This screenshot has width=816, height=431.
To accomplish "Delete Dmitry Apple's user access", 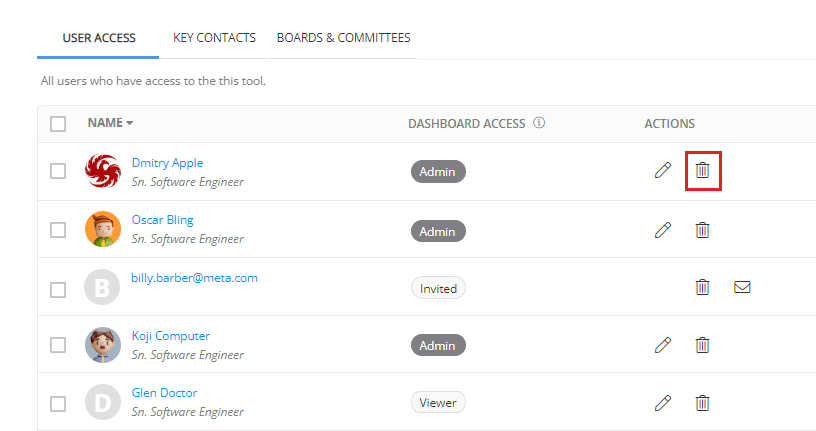I will coord(703,171).
